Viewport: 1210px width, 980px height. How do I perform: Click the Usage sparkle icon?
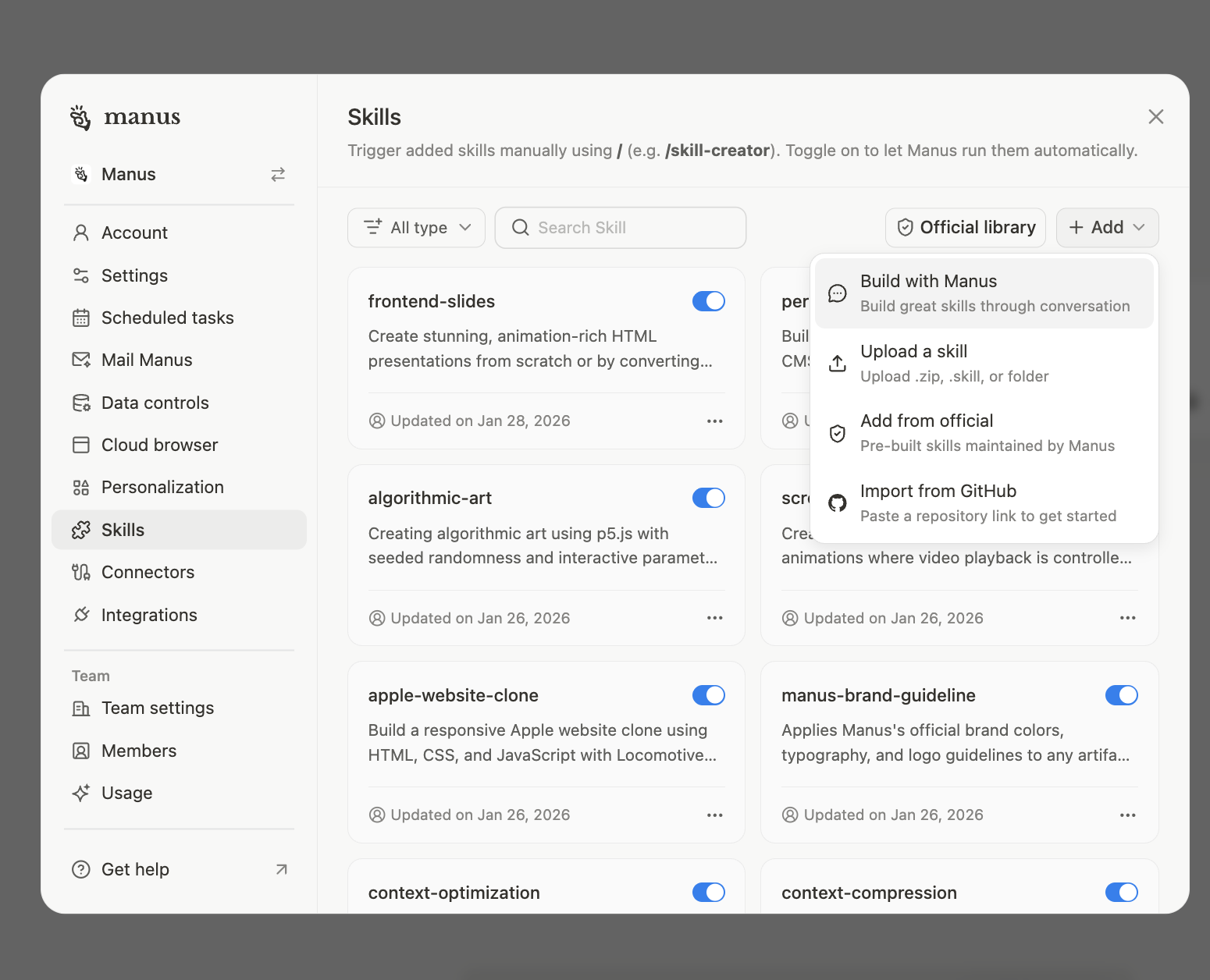[x=81, y=793]
